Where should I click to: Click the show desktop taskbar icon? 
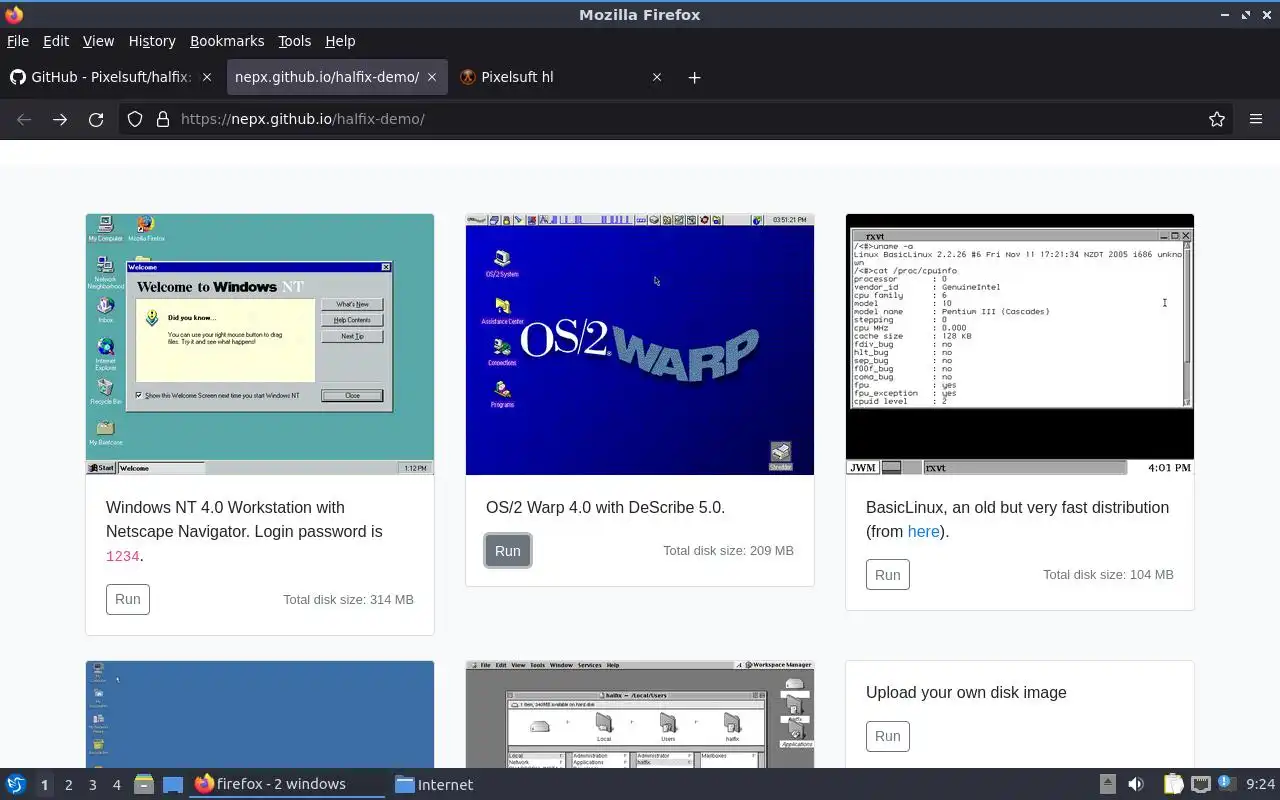[173, 784]
